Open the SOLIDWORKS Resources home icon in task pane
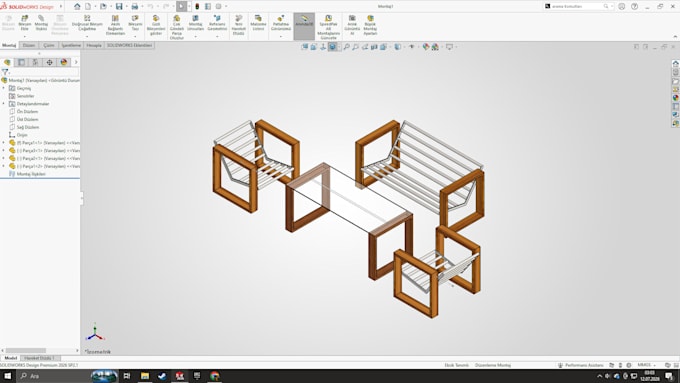 (x=676, y=64)
